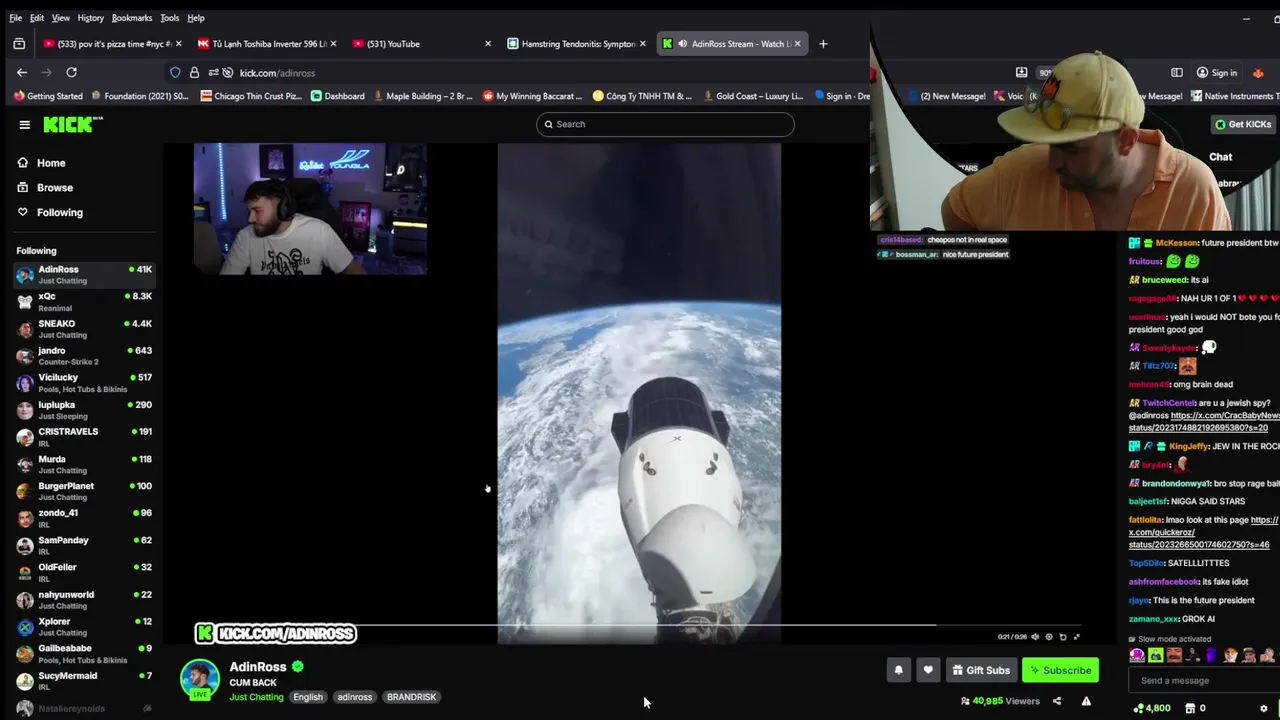Open File menu in Firefox
The width and height of the screenshot is (1280, 720).
[x=15, y=18]
